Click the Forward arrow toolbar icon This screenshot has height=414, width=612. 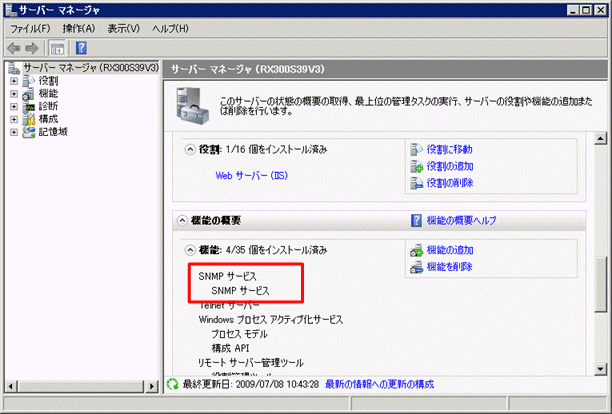[x=34, y=47]
